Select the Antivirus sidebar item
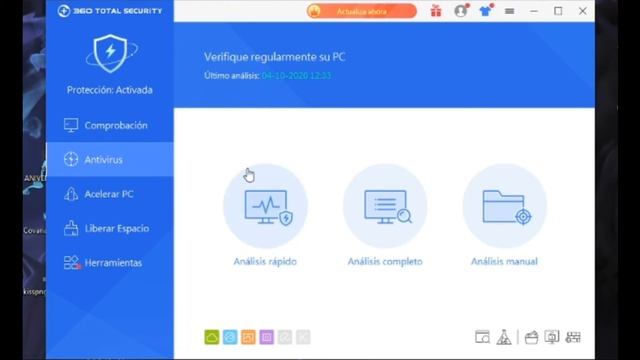The height and width of the screenshot is (360, 640). (110, 159)
